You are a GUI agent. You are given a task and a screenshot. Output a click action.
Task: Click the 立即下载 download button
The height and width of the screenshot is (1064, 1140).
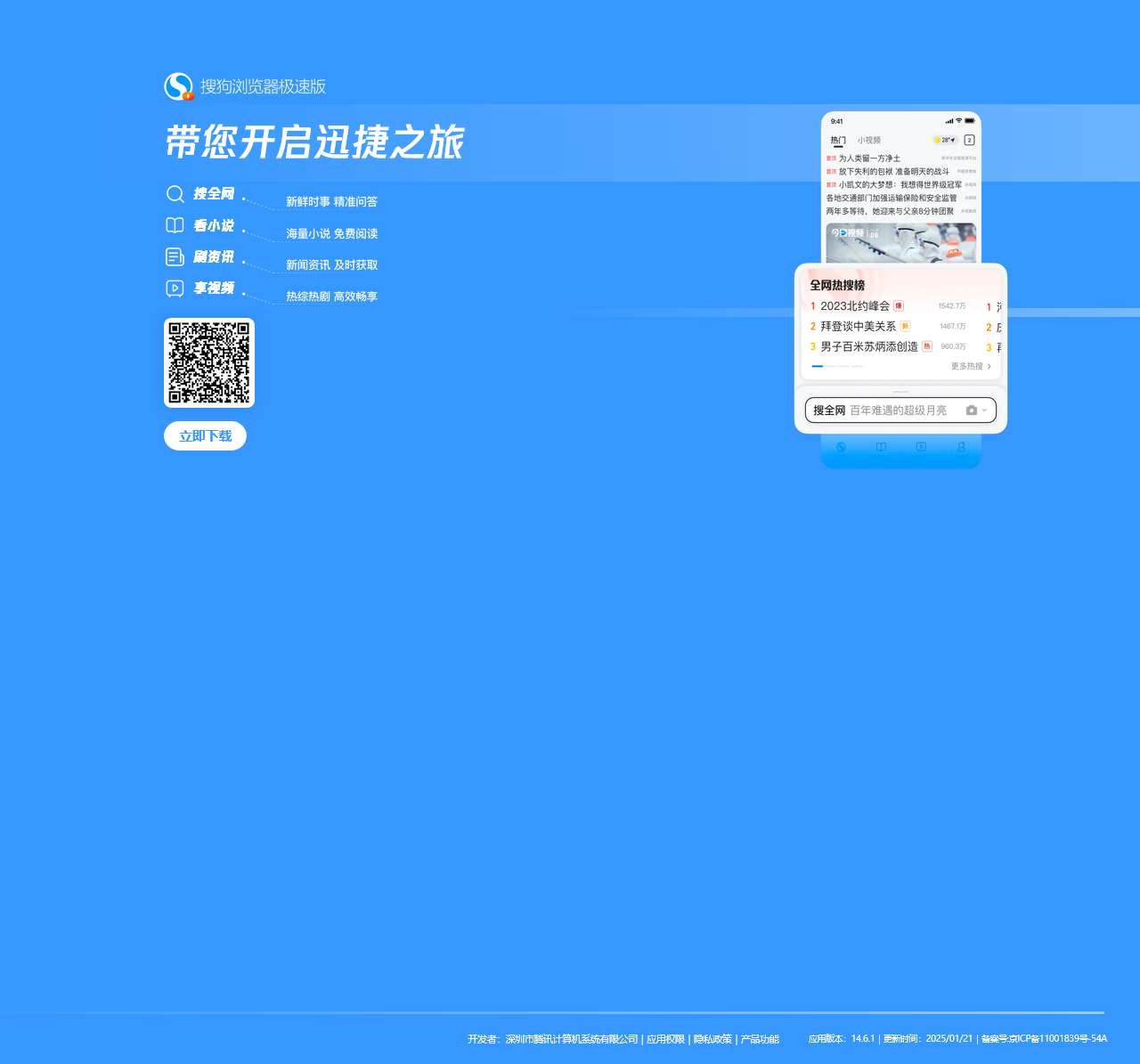pos(205,436)
